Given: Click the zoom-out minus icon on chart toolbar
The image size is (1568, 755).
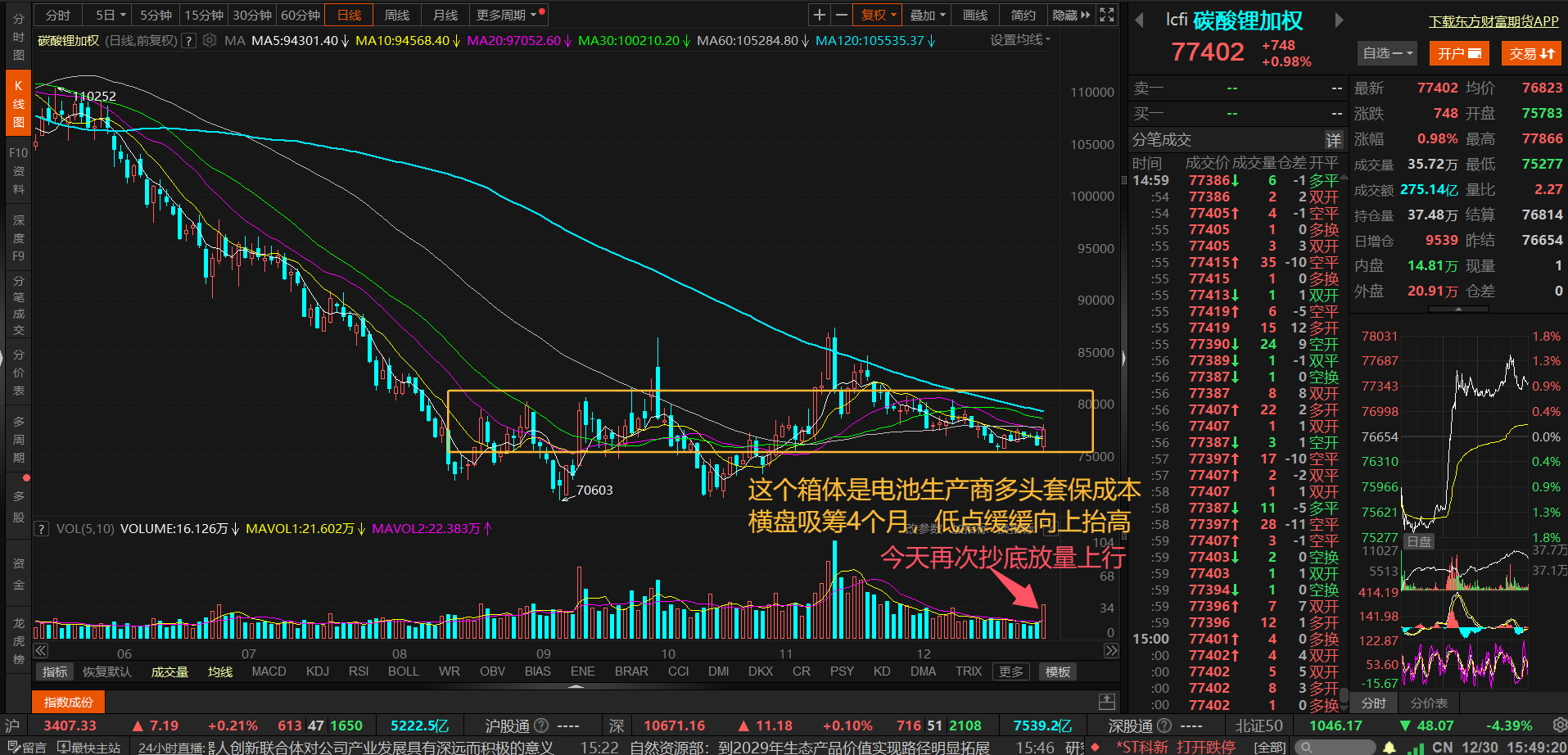Looking at the screenshot, I should [x=841, y=15].
